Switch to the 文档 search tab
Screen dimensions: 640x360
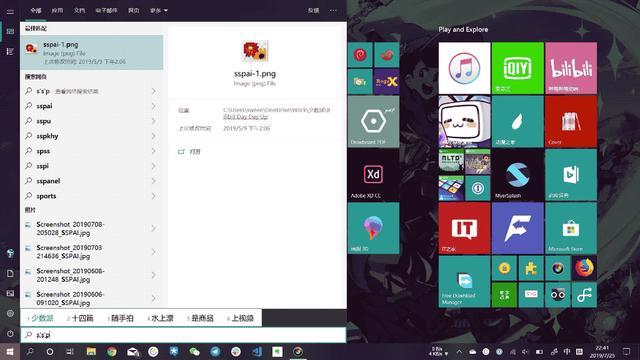point(79,10)
